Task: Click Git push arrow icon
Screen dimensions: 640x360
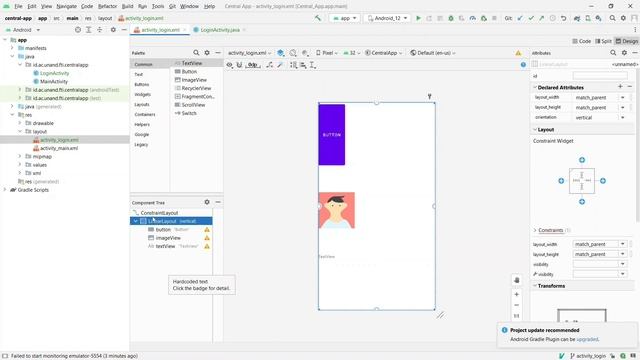Action: 542,18
